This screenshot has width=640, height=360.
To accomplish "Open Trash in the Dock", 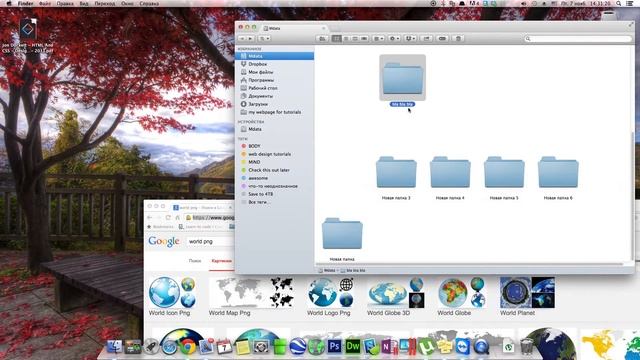I will pos(527,347).
